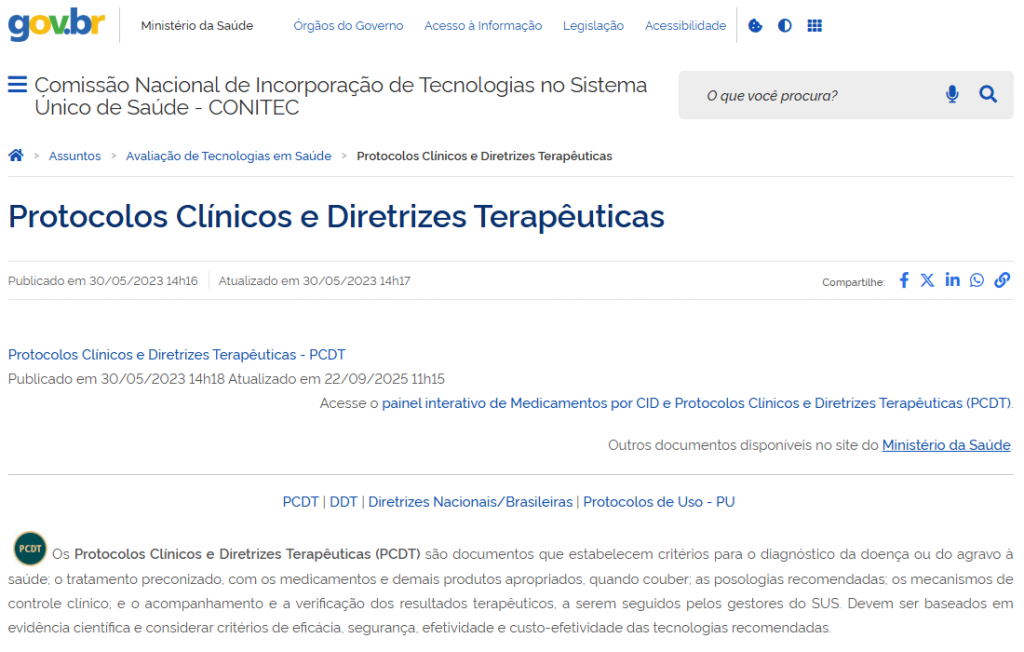Start voice search with microphone icon
This screenshot has height=652, width=1024.
coord(952,95)
